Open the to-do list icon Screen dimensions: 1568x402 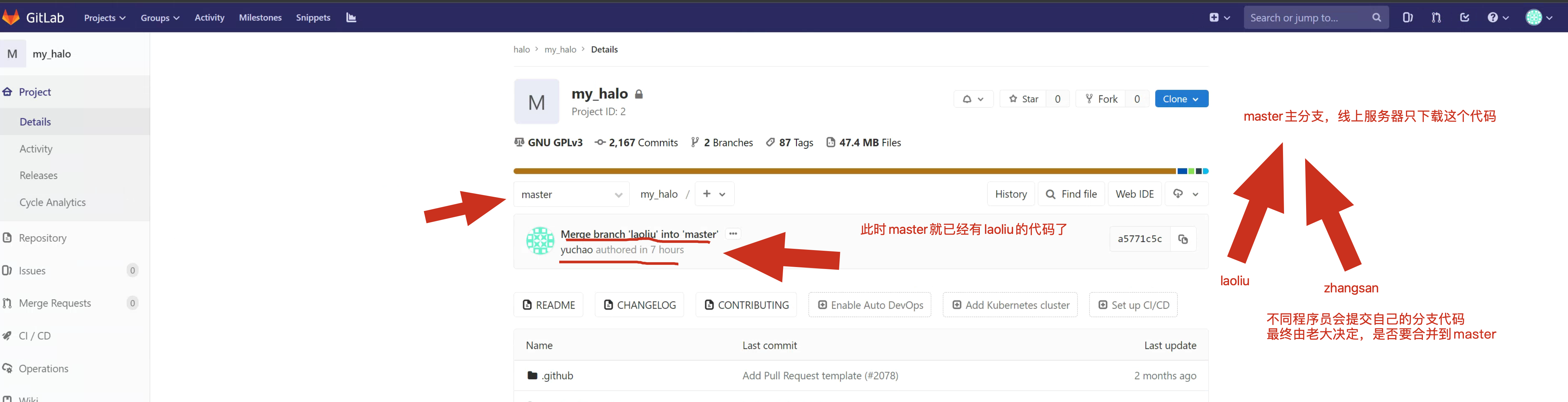[1465, 18]
